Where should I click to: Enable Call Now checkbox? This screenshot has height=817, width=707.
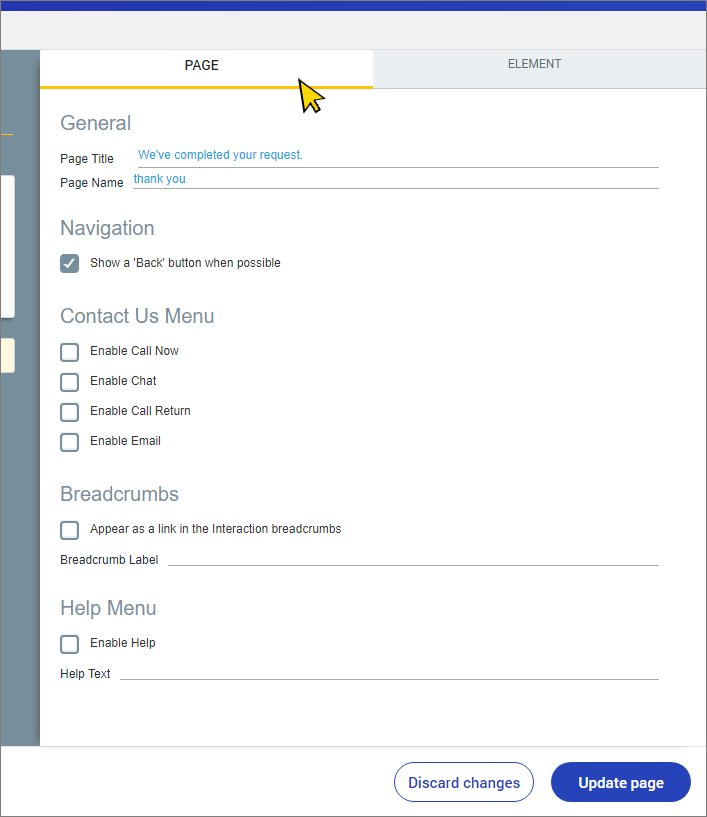(x=69, y=352)
